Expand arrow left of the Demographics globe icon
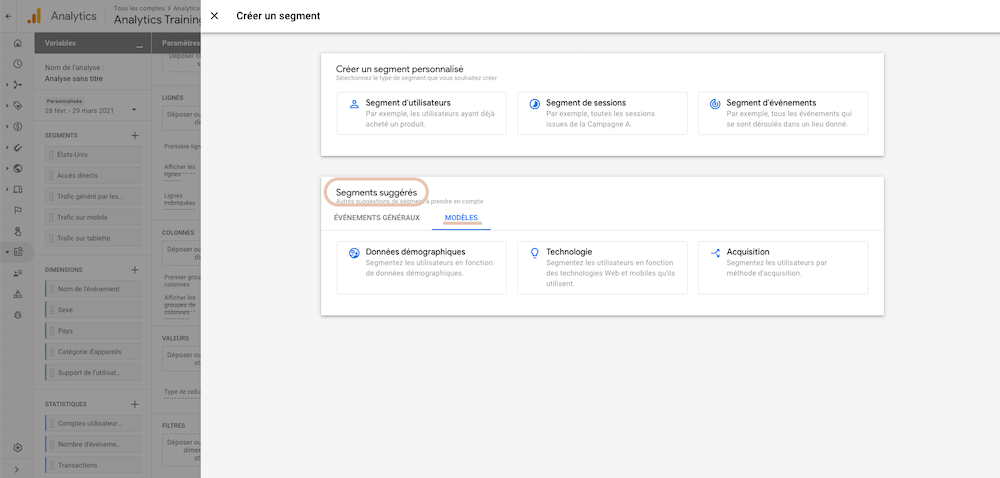 point(7,168)
